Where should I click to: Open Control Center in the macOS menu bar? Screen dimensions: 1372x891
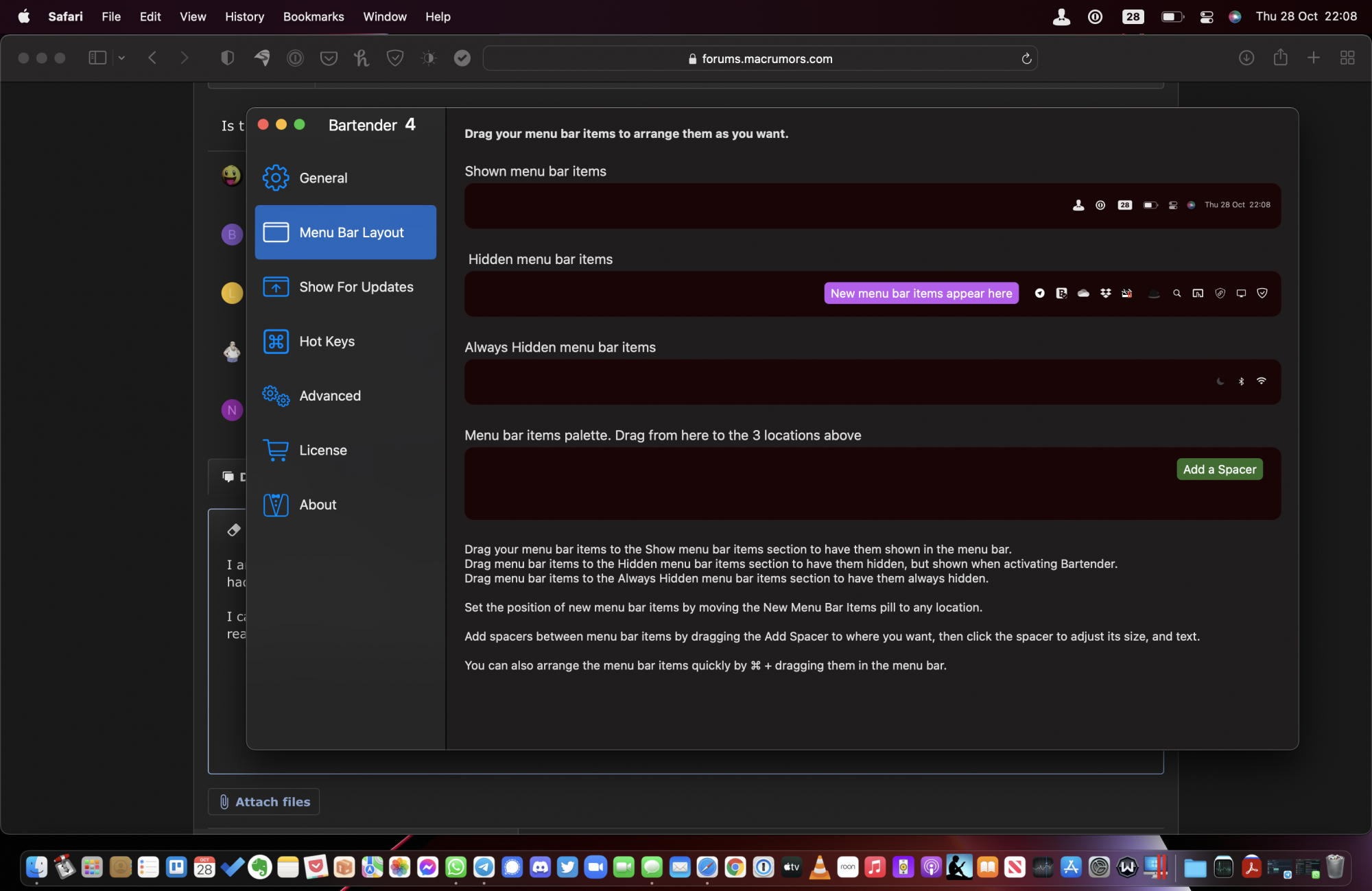point(1206,17)
